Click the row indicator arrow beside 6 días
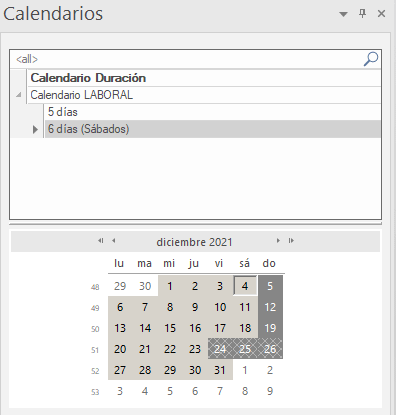Viewport: 396px width, 415px height. [x=35, y=129]
